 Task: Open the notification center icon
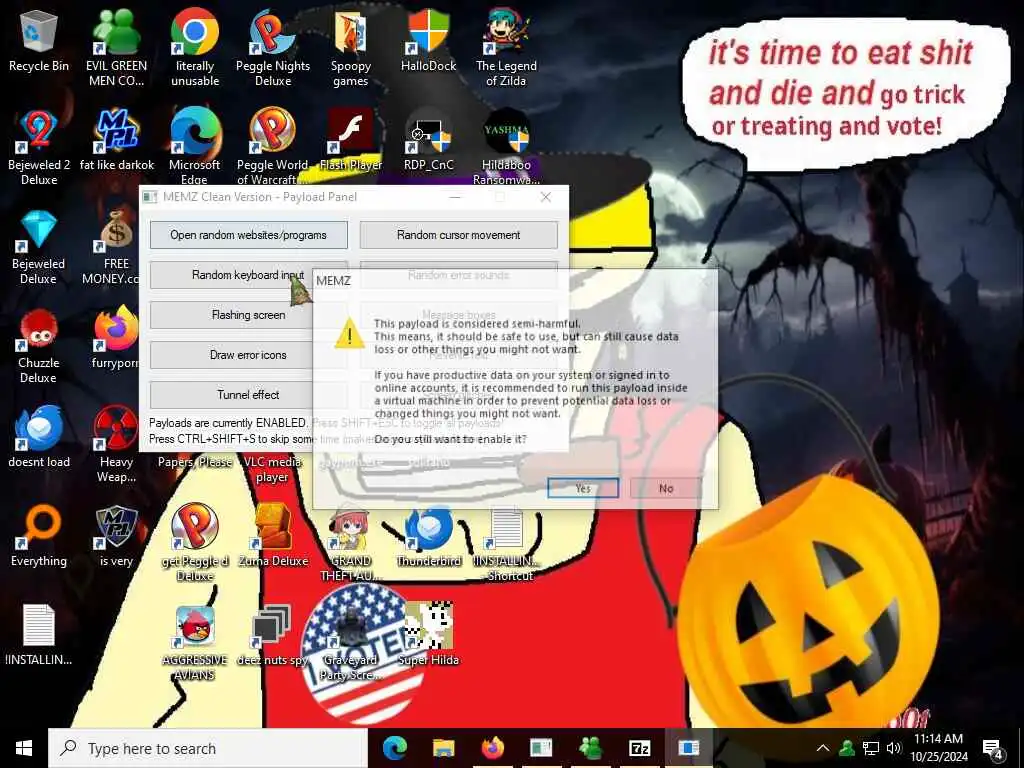coord(992,748)
